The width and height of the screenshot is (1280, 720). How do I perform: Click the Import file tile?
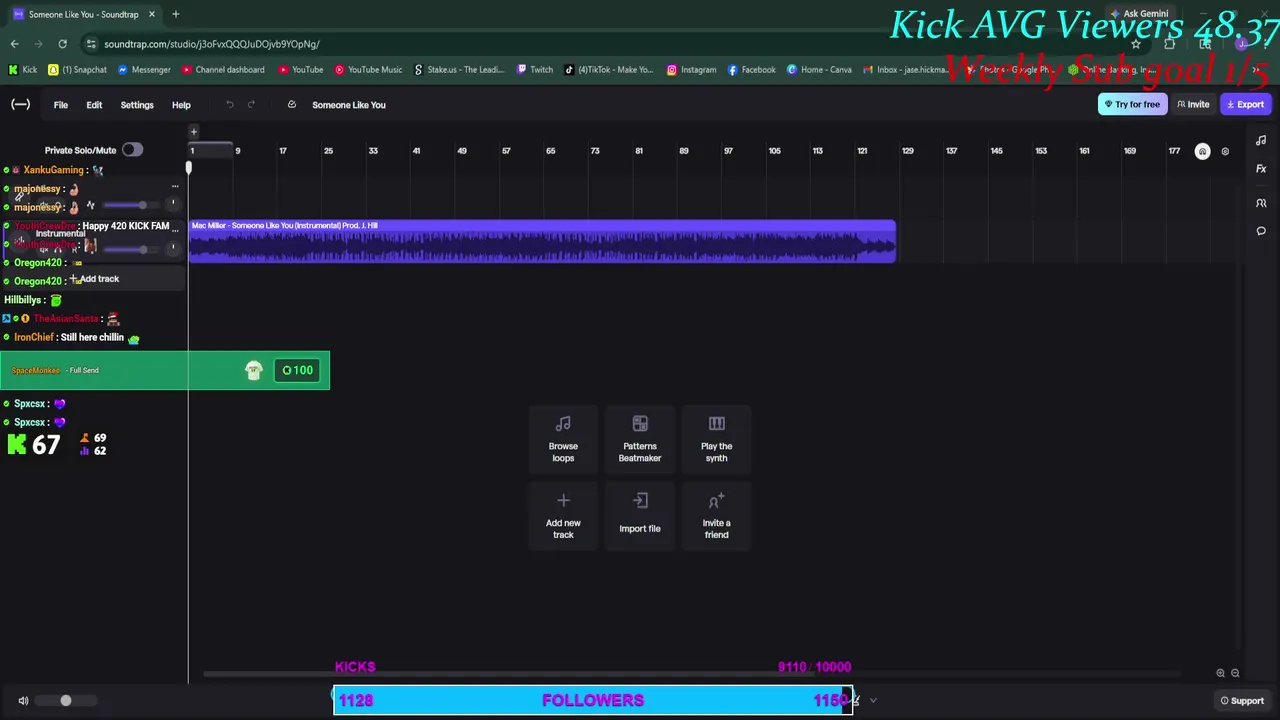[x=640, y=516]
